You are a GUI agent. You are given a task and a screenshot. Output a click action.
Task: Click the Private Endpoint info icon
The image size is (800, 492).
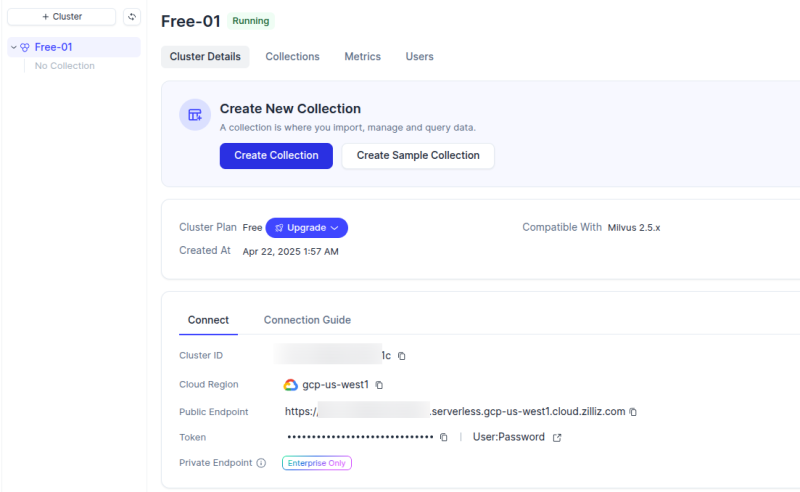point(261,463)
